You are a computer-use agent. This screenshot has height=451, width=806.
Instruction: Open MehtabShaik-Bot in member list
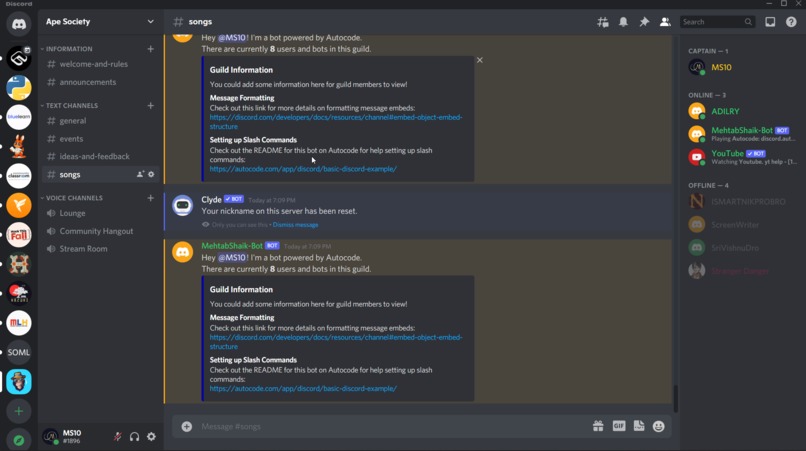tap(742, 134)
